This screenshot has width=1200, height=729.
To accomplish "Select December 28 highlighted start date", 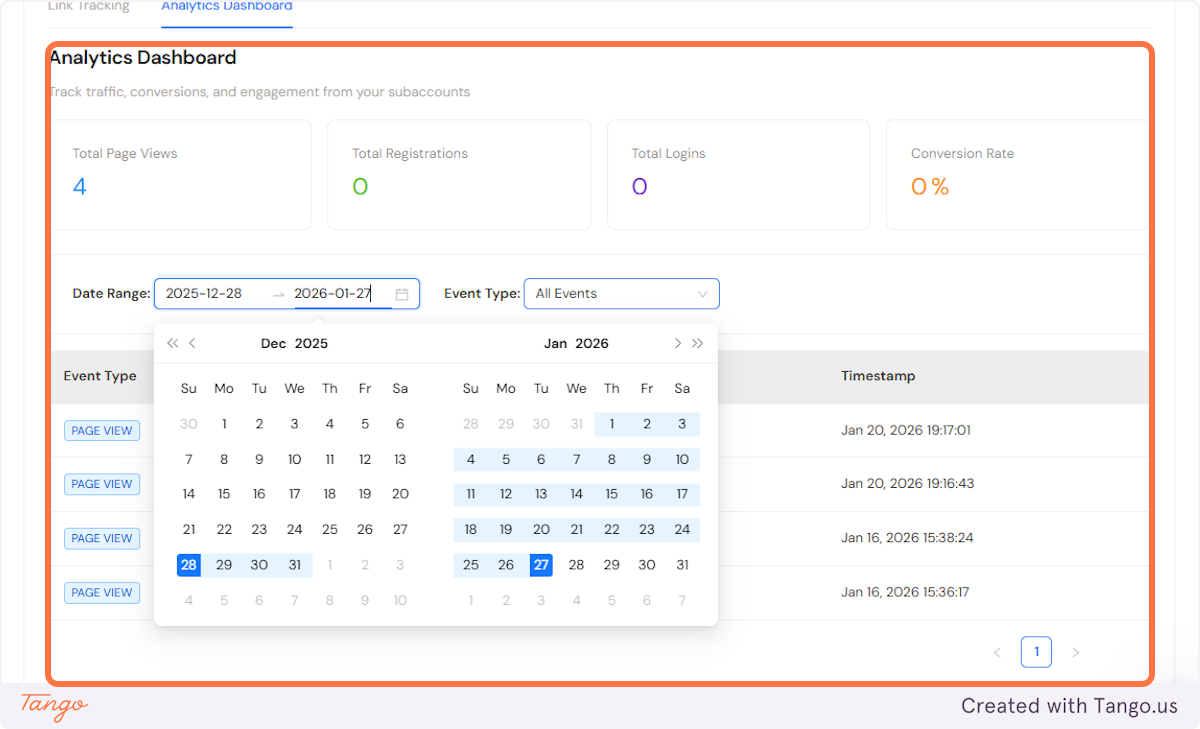I will point(189,565).
